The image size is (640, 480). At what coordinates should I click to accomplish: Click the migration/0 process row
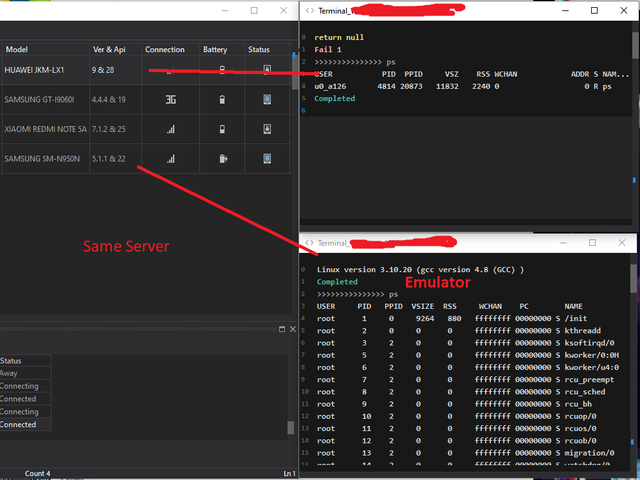(465, 453)
